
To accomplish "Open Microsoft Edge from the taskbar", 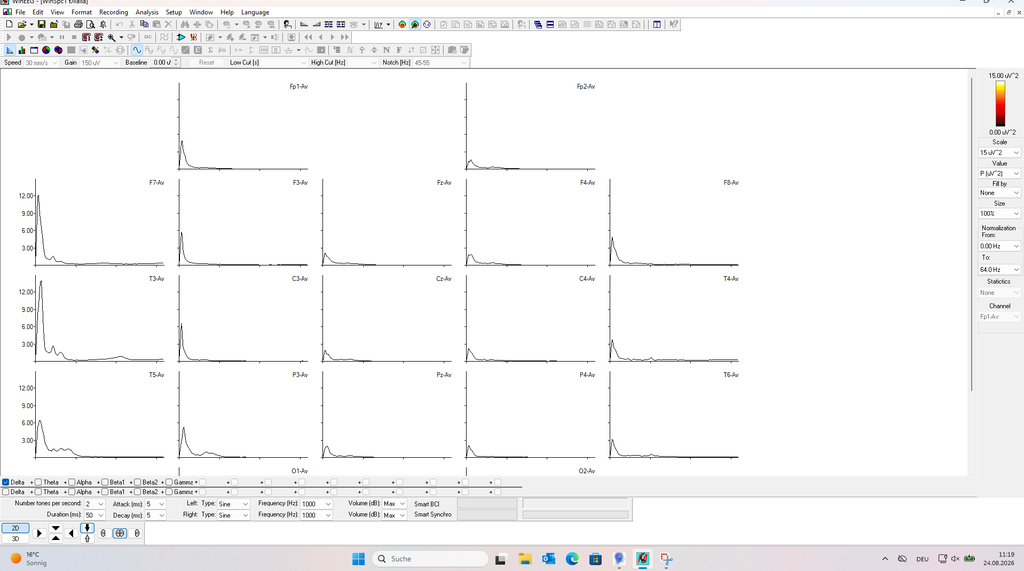I will click(x=572, y=559).
